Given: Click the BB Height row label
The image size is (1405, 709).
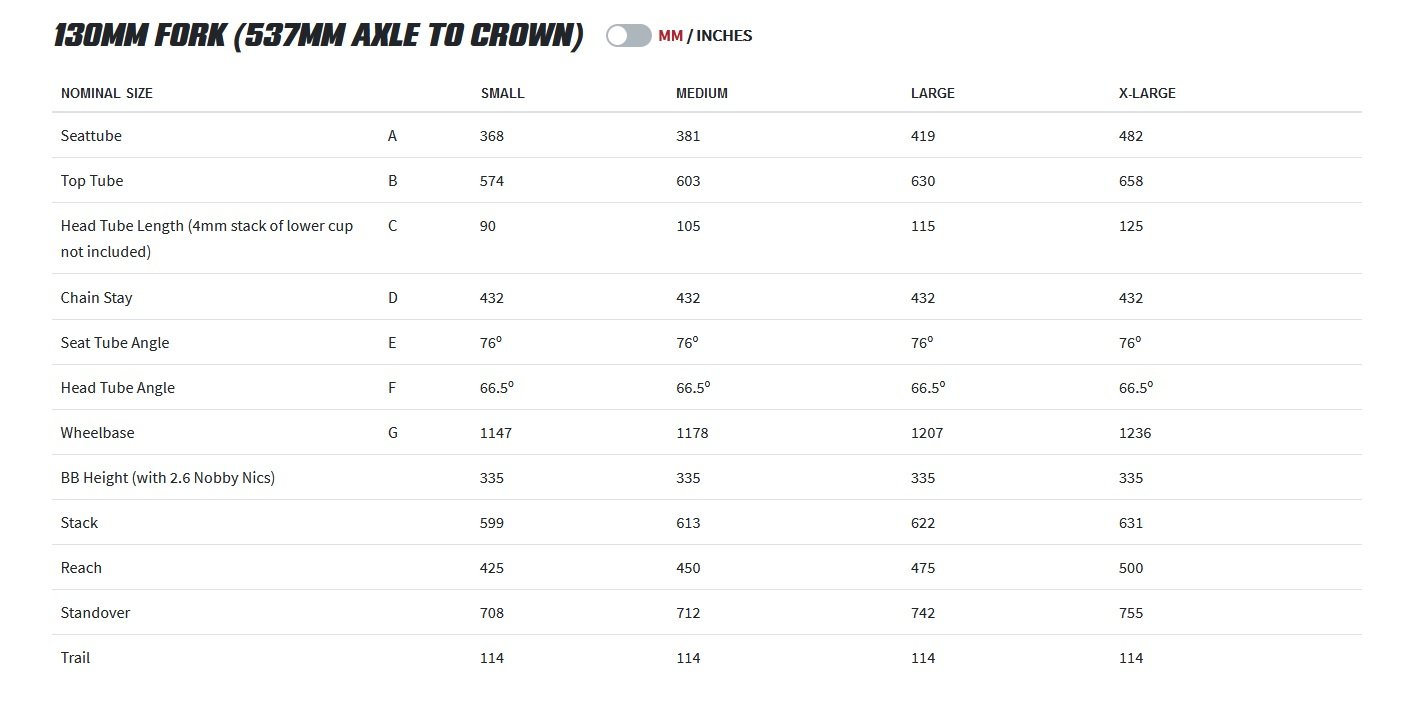Looking at the screenshot, I should pyautogui.click(x=168, y=478).
